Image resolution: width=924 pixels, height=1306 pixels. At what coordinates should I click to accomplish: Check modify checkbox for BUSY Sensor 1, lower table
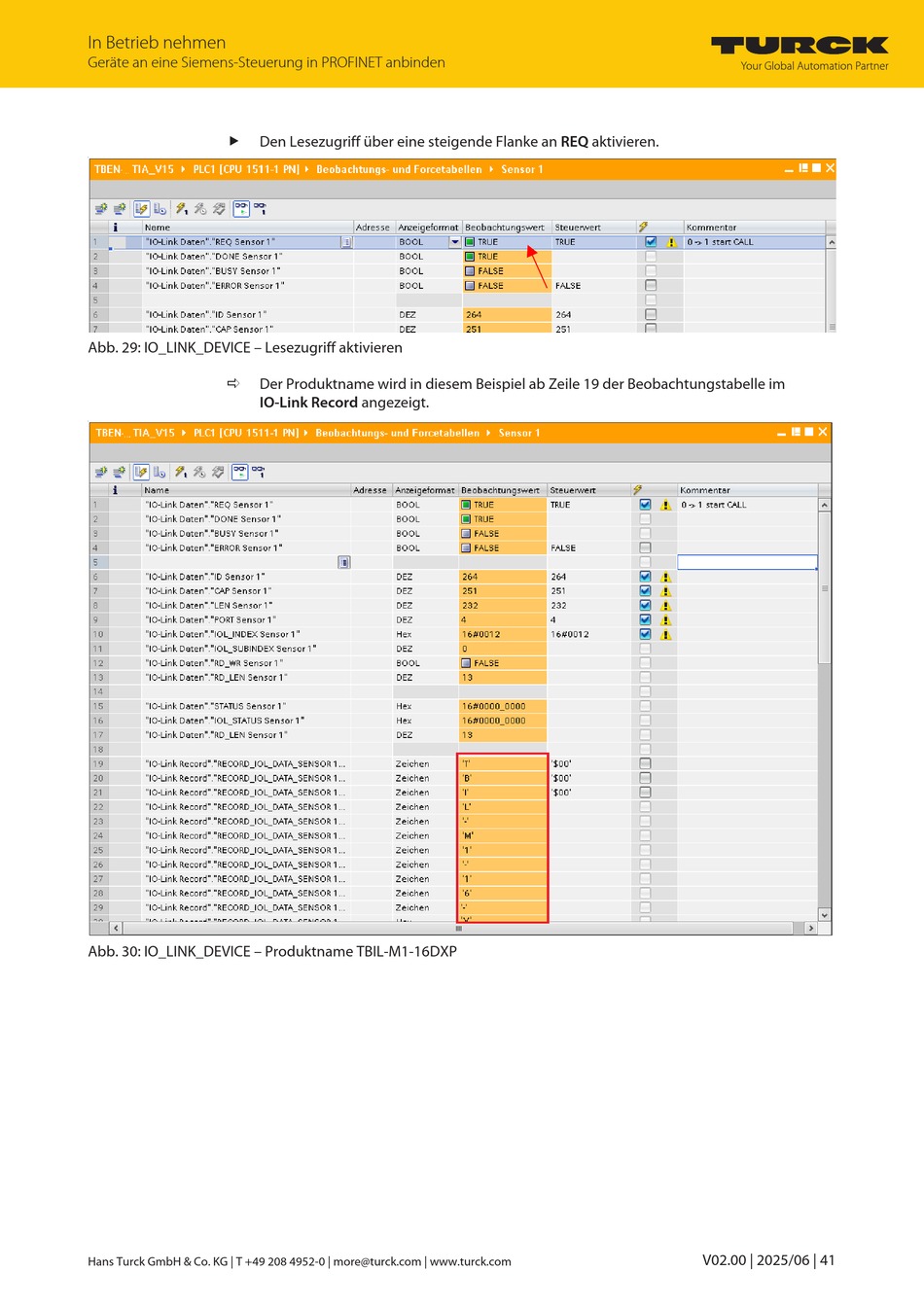[x=645, y=534]
